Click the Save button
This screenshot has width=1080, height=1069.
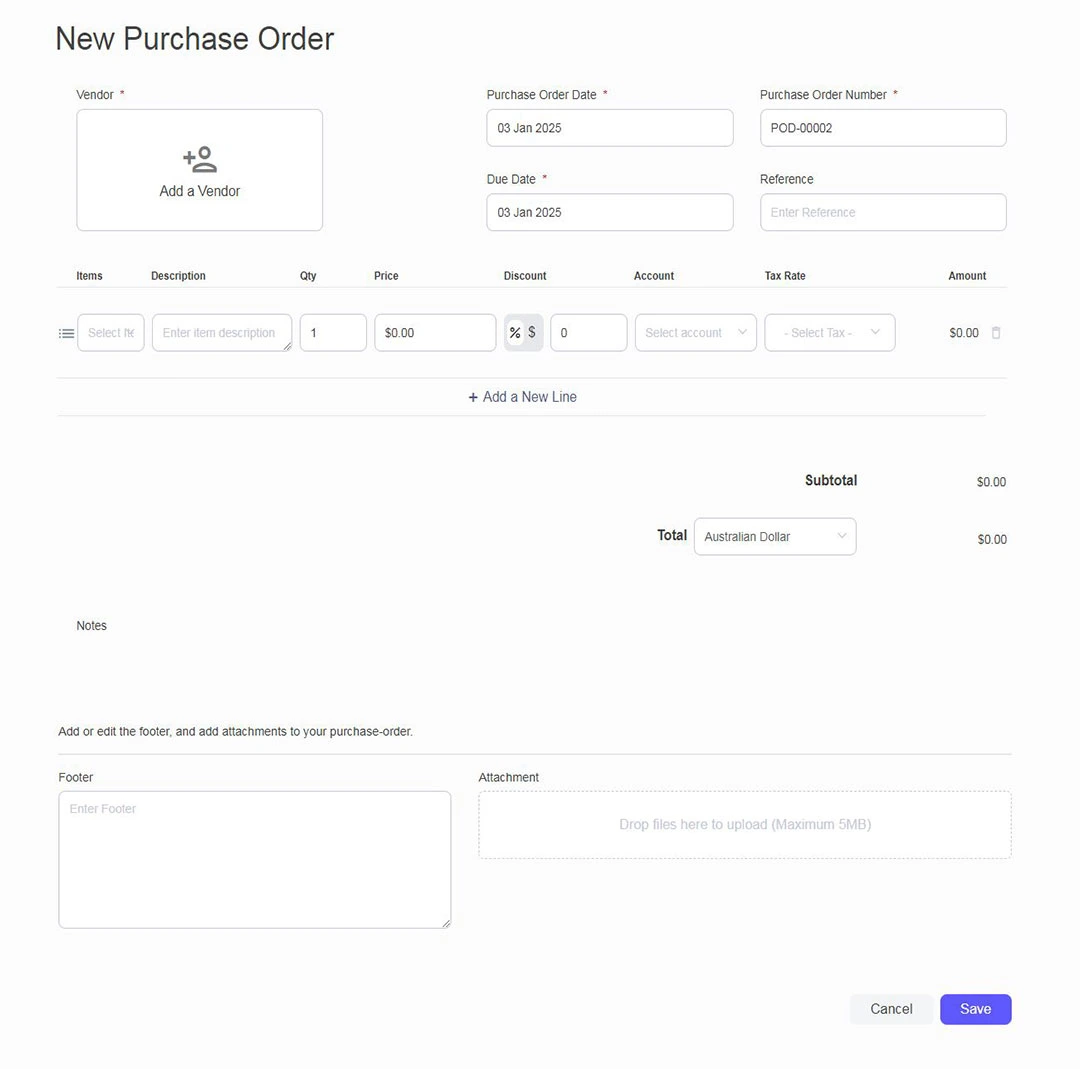(975, 1009)
